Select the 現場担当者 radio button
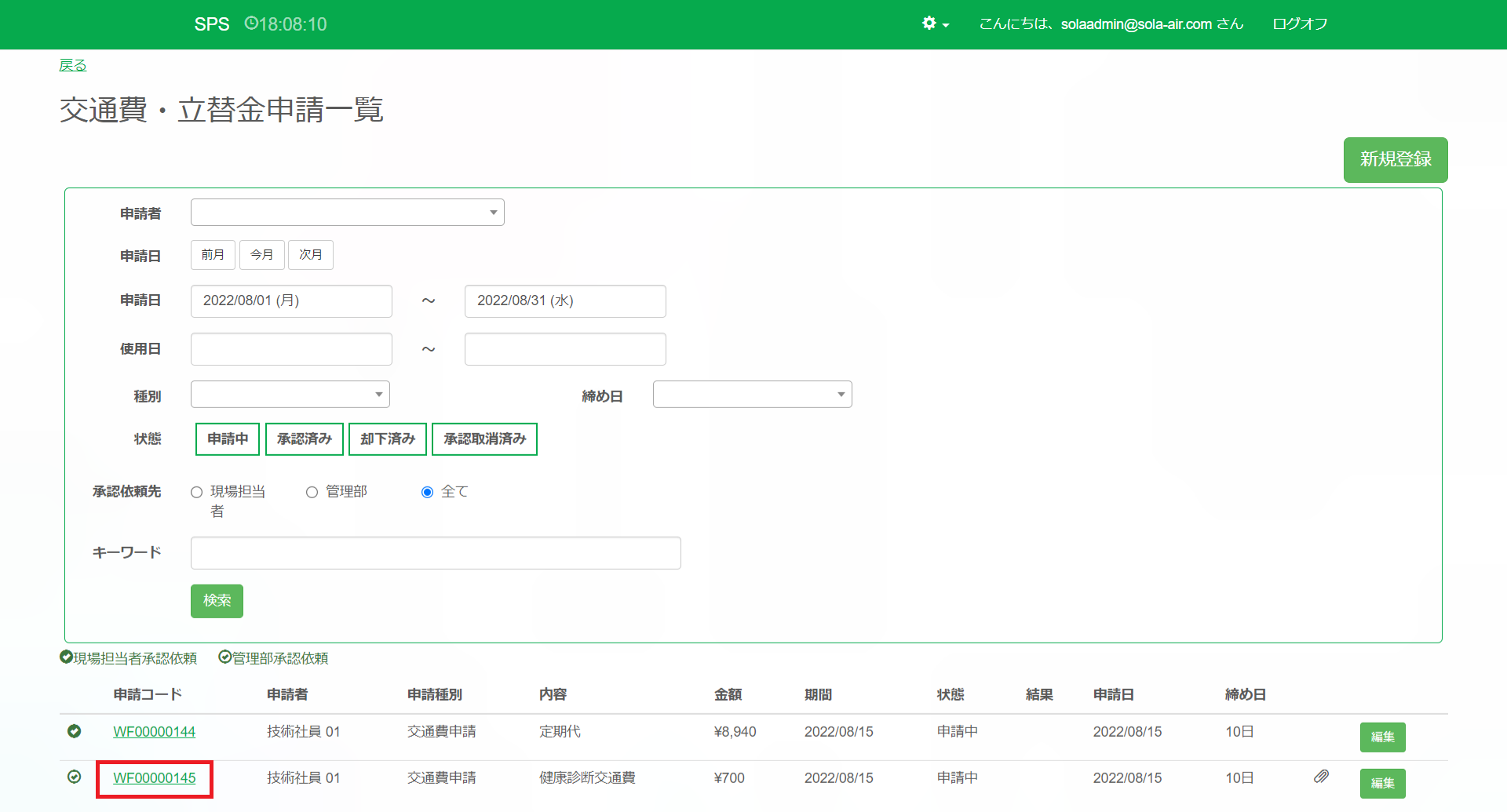The height and width of the screenshot is (812, 1507). 197,493
